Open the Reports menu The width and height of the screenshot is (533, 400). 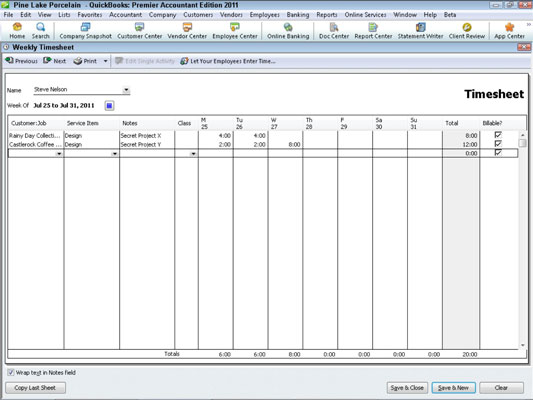[x=327, y=15]
